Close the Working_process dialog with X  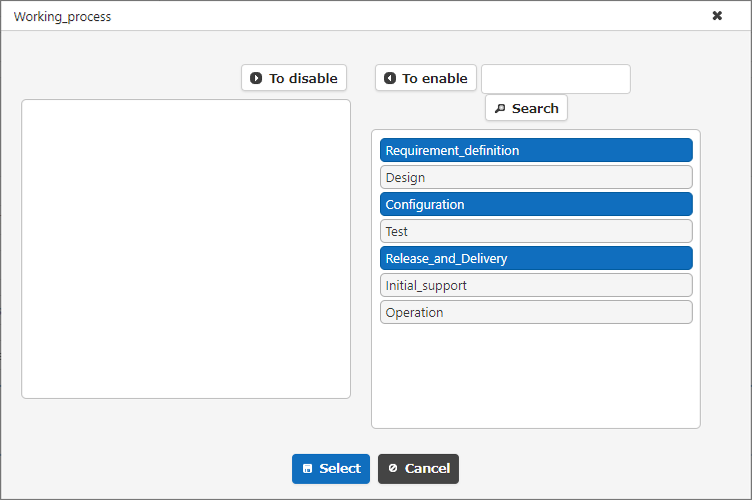717,16
